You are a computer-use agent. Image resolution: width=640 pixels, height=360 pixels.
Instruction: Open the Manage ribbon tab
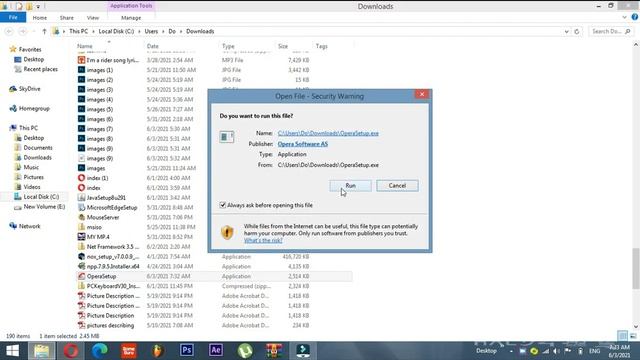point(131,18)
